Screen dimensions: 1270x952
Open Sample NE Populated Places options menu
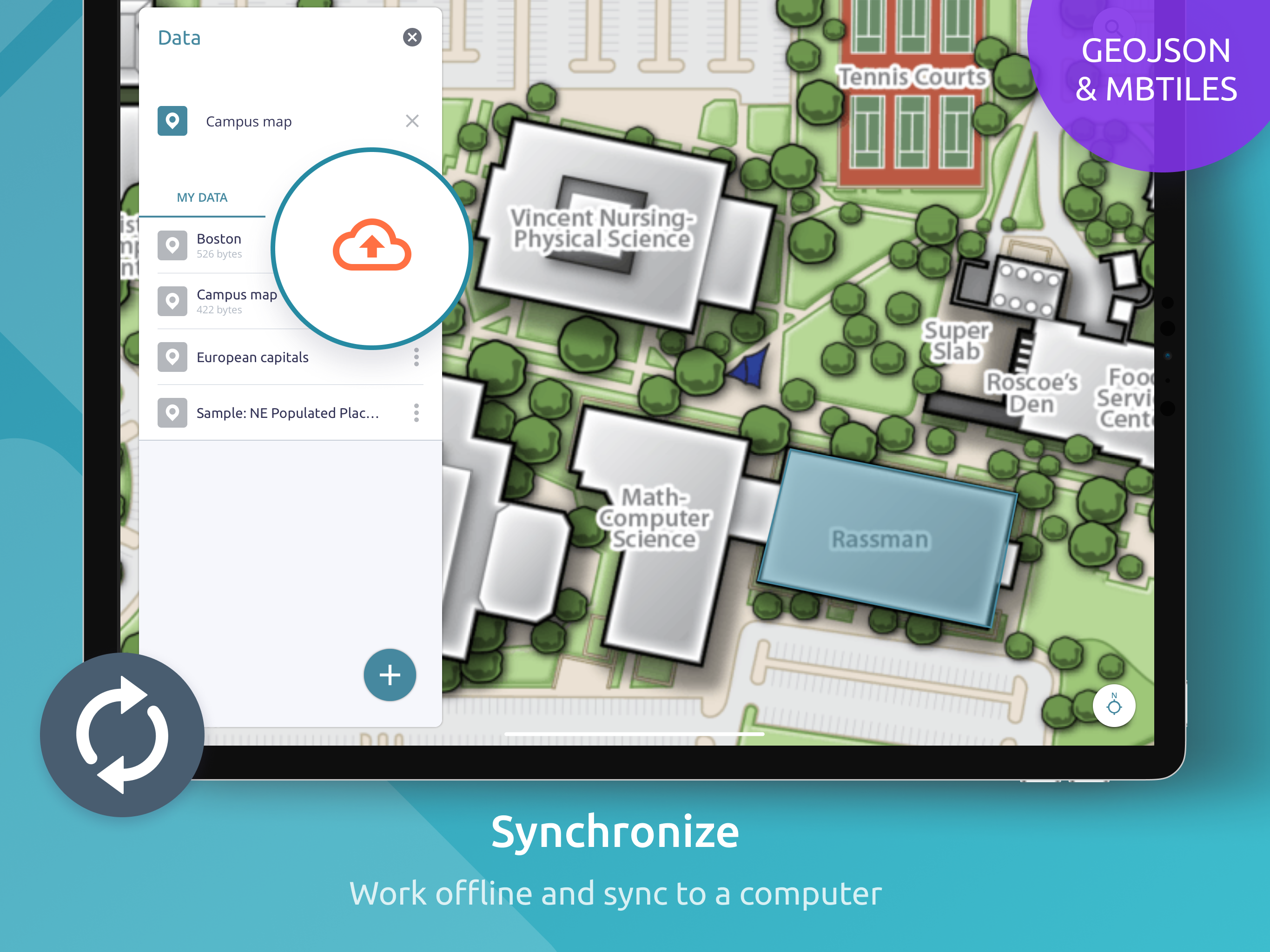tap(416, 413)
